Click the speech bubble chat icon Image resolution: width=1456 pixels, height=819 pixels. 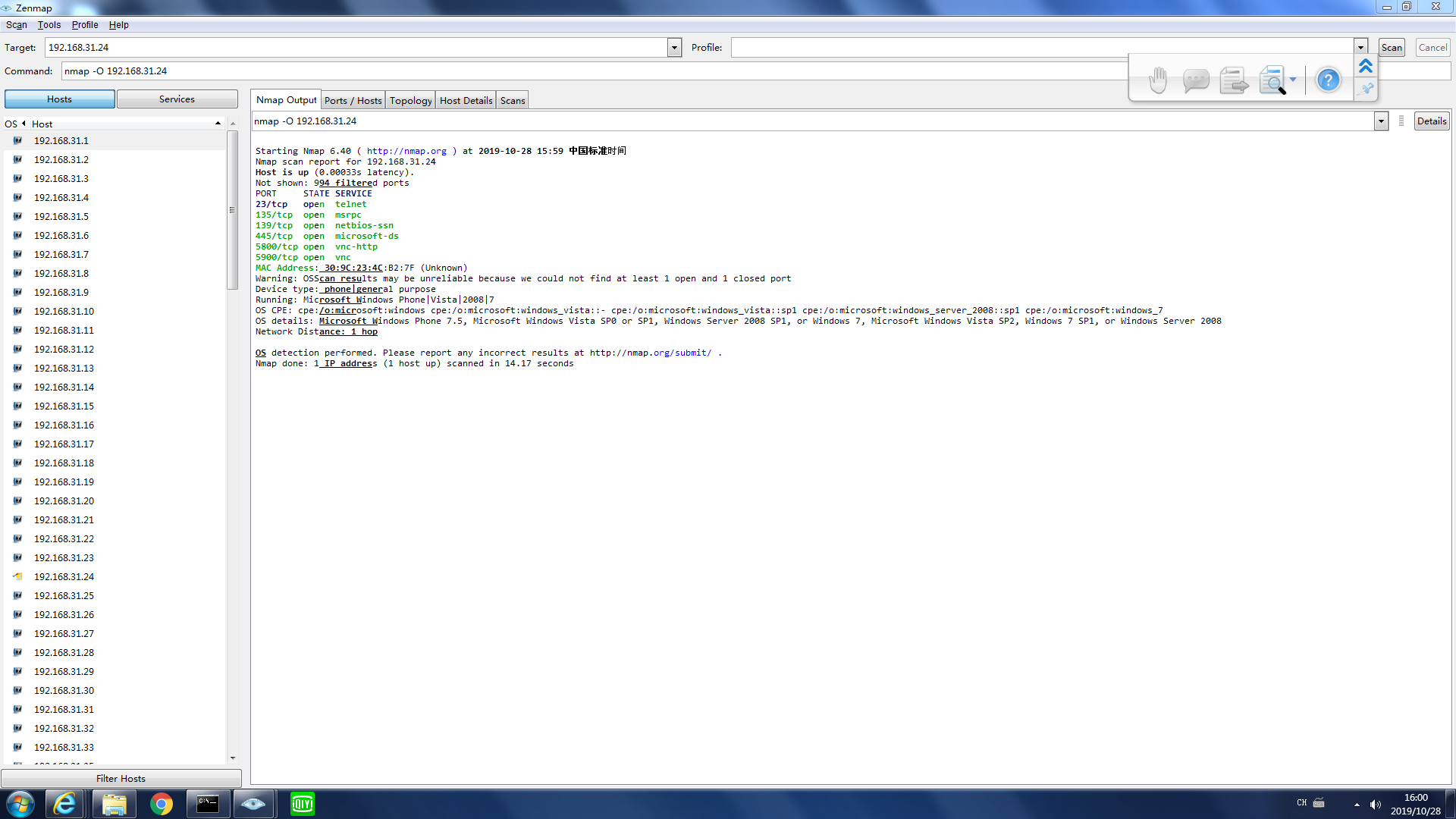1196,80
